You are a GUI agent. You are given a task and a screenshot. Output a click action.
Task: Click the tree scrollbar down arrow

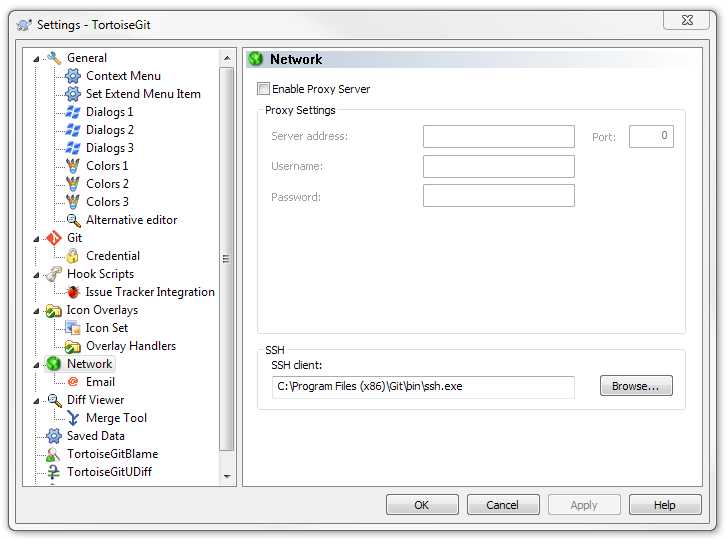click(x=227, y=476)
